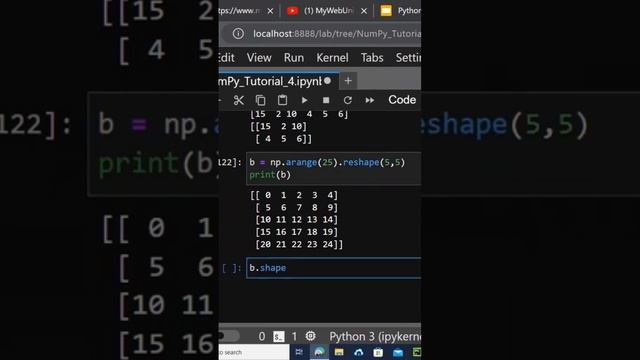
Task: Click the Windows taskbar search box
Action: pyautogui.click(x=253, y=352)
